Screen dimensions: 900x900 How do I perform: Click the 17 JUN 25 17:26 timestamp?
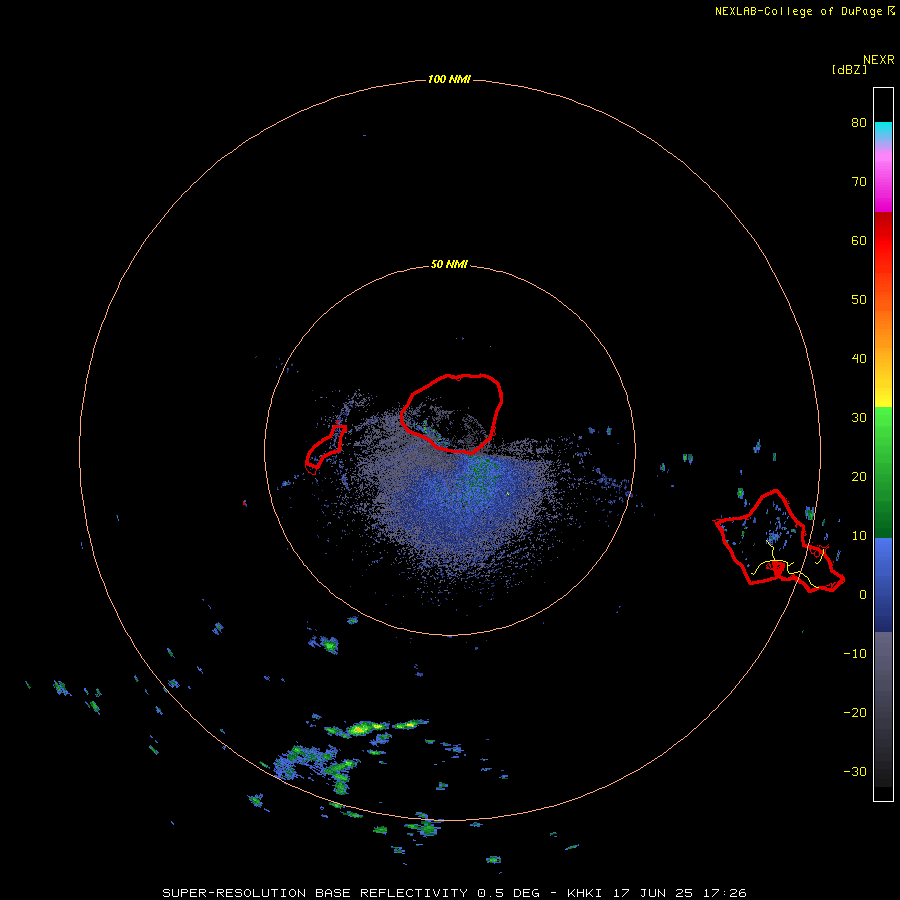[x=680, y=893]
